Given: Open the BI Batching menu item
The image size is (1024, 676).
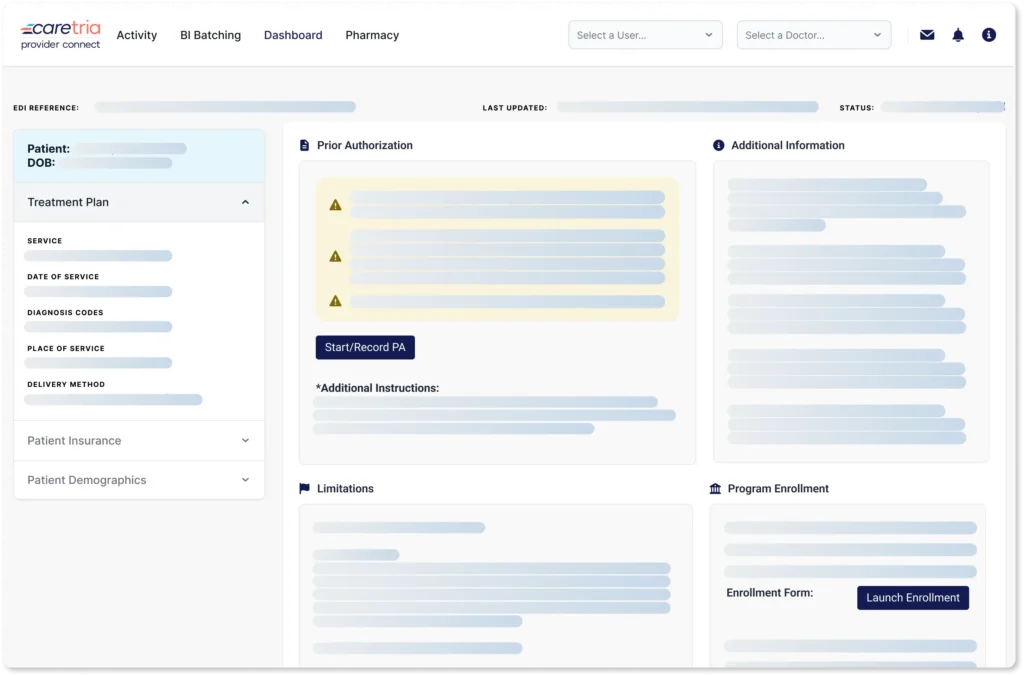Looking at the screenshot, I should (210, 35).
